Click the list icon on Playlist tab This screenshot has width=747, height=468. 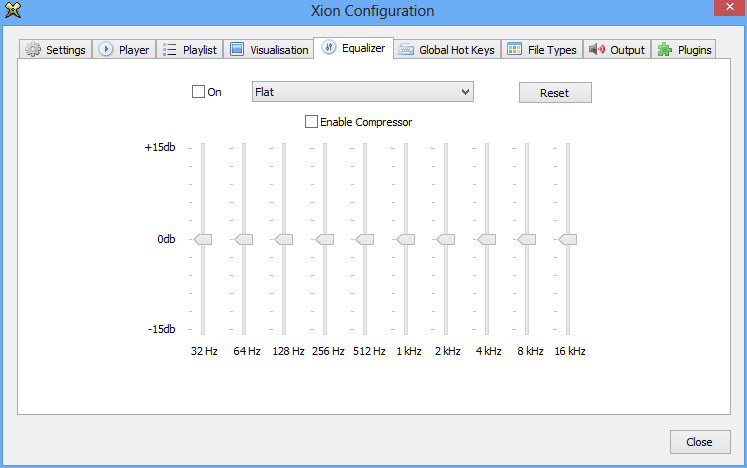click(169, 50)
